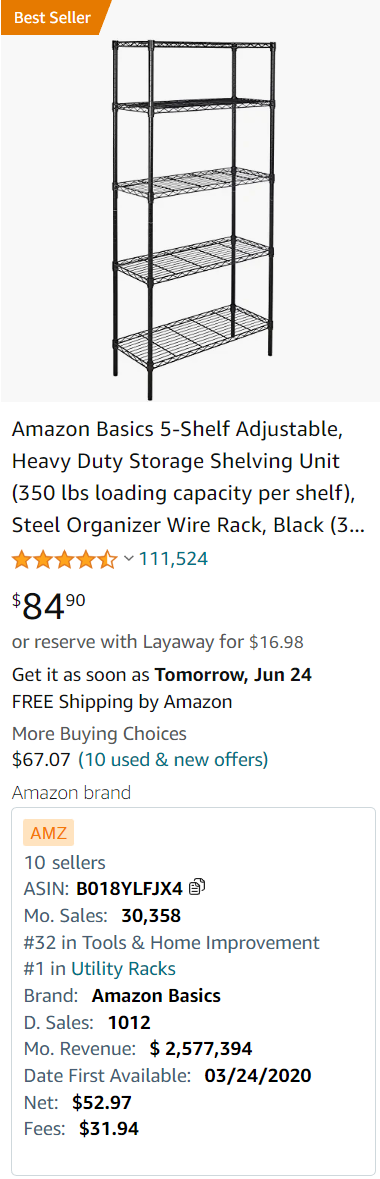Click the Mo. Revenue figure
Image resolution: width=380 pixels, height=1179 pixels.
(x=201, y=1048)
